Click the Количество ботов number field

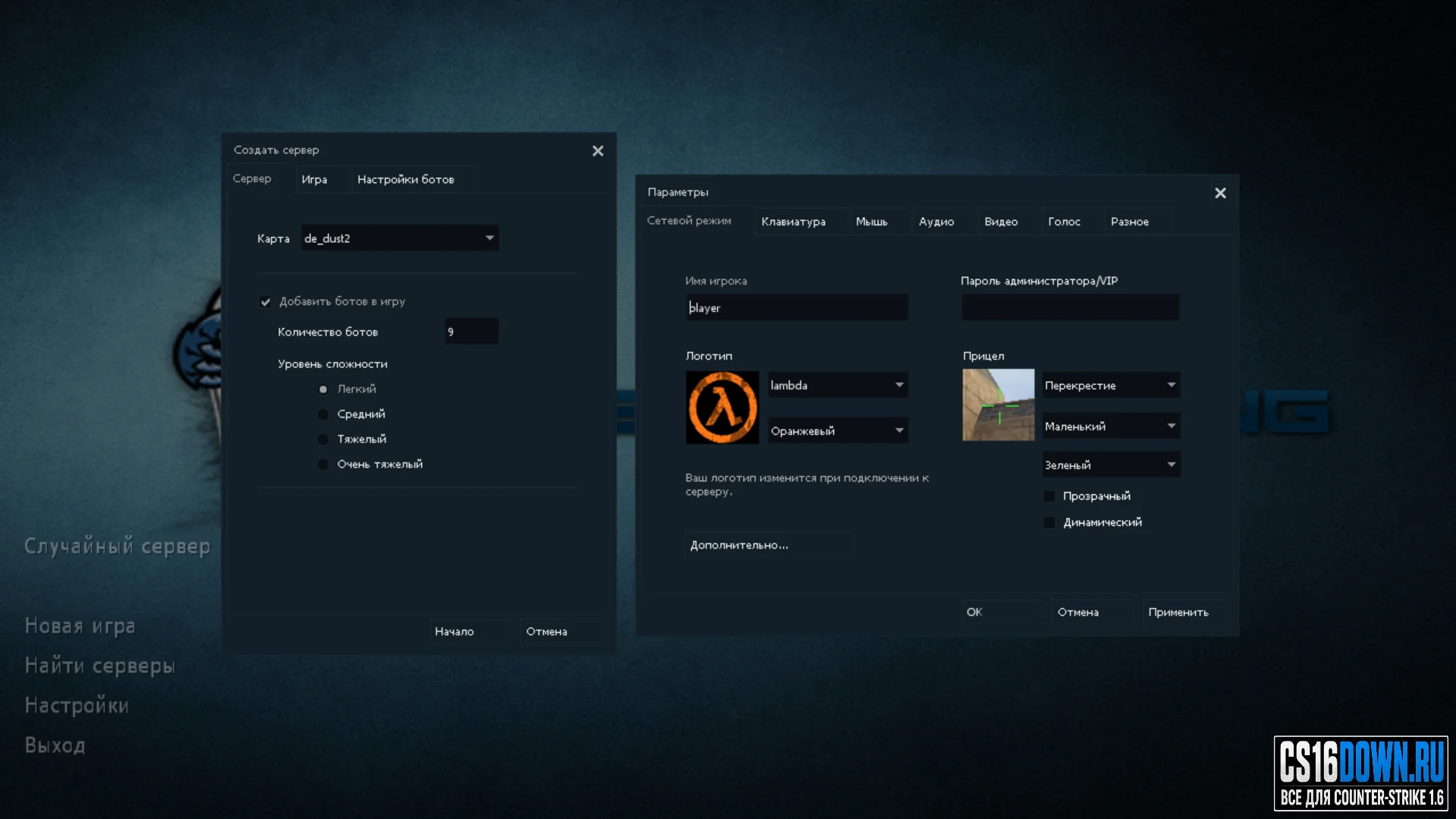471,332
